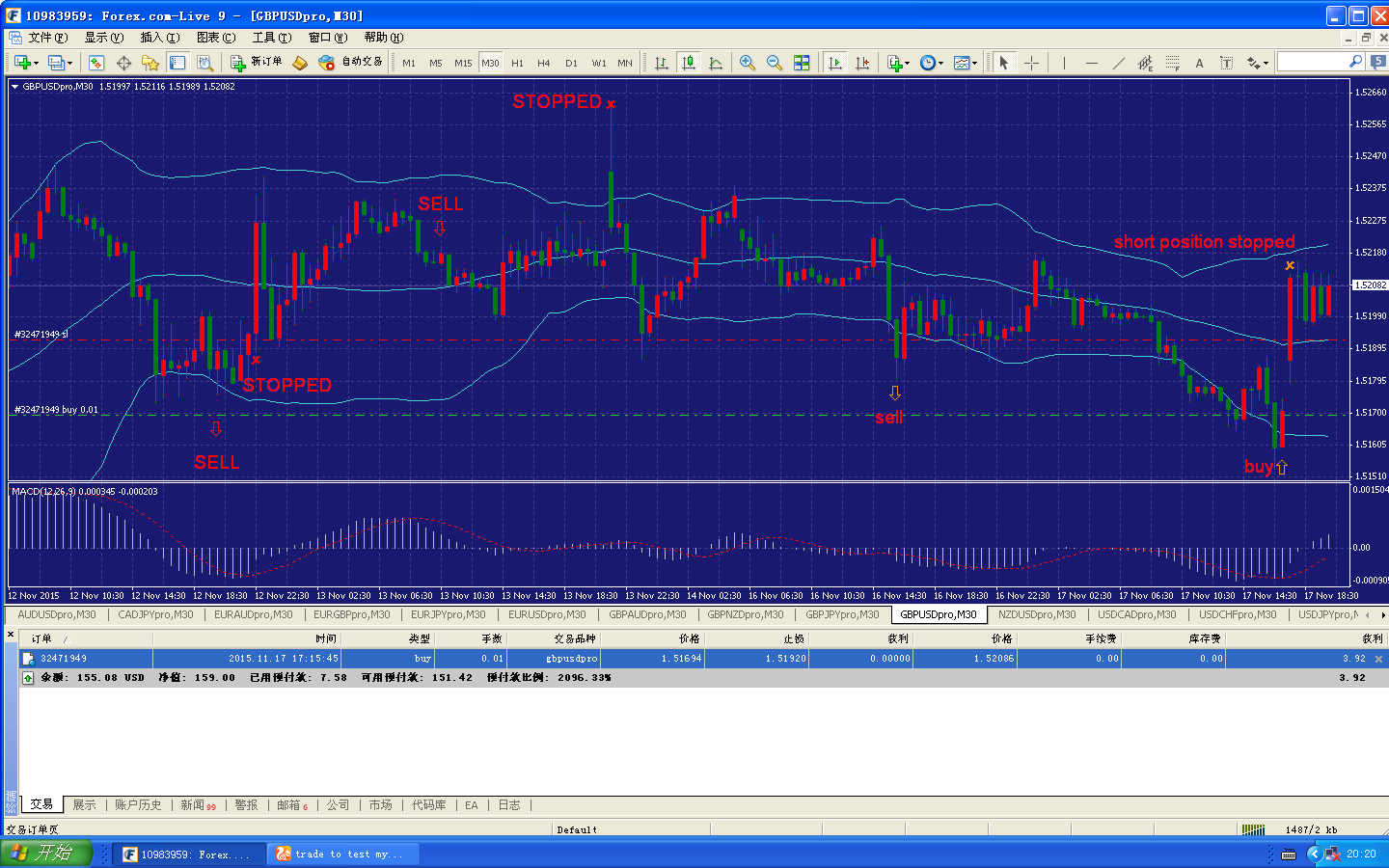Open the Data Window crosshair-circle icon

(x=123, y=63)
